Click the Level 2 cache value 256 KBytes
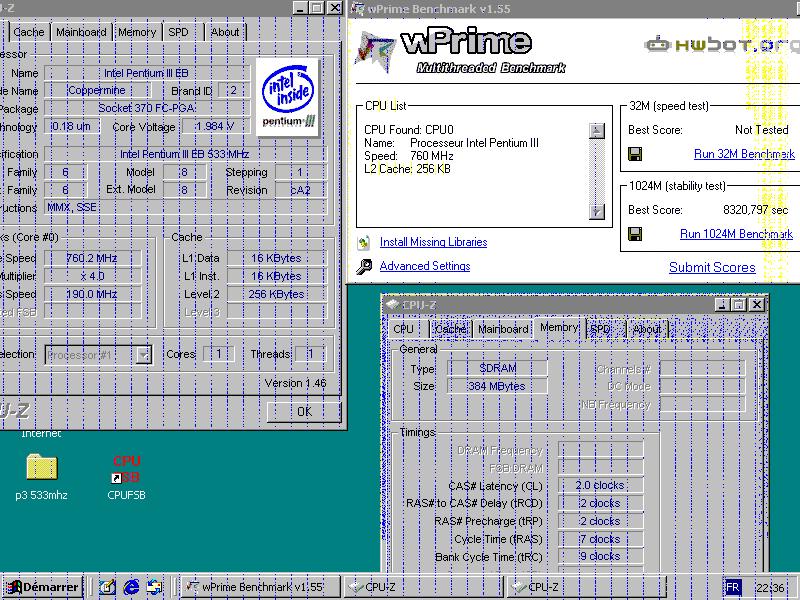800x600 pixels. (x=276, y=294)
